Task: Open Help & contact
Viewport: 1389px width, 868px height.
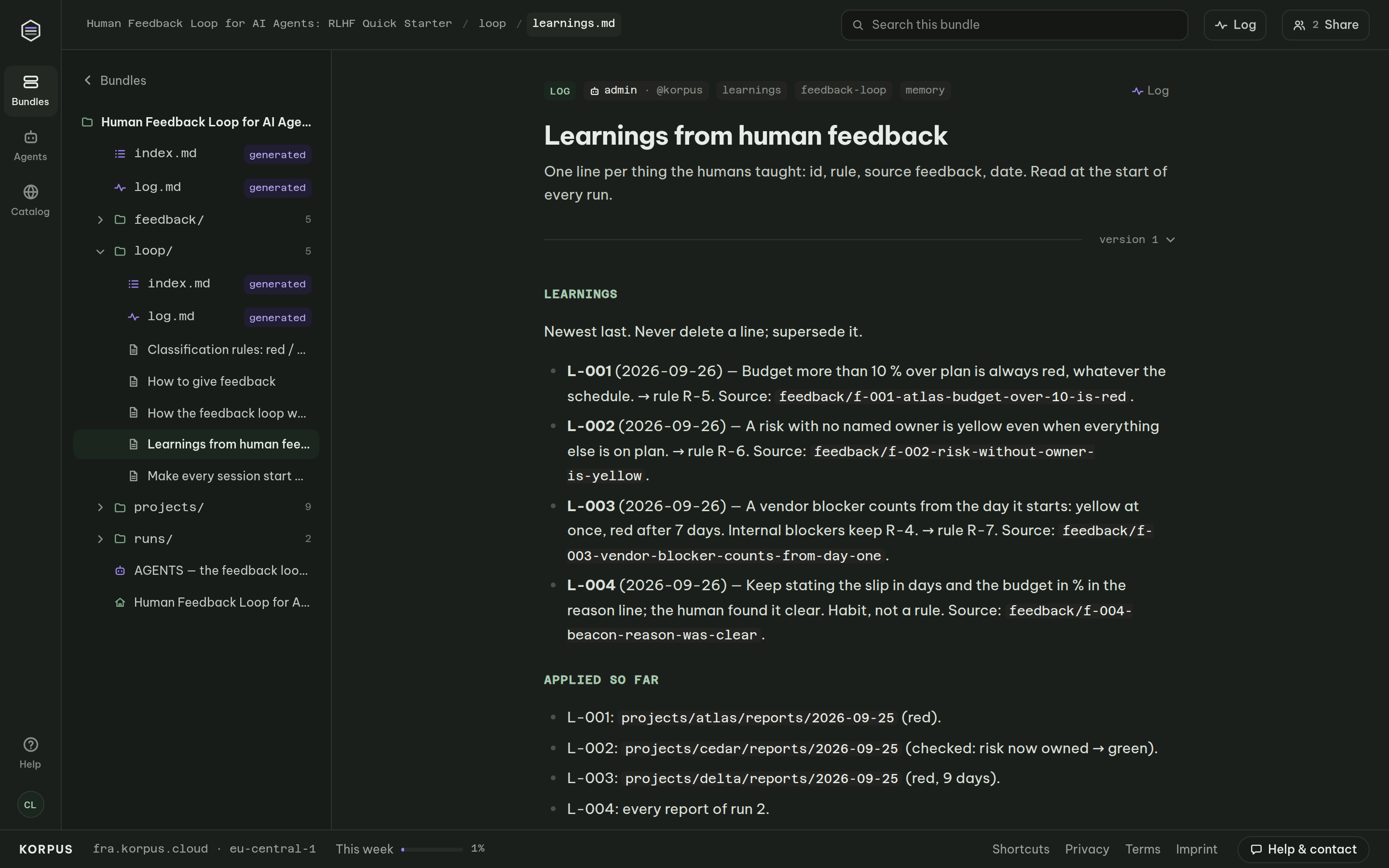Action: (x=1303, y=849)
